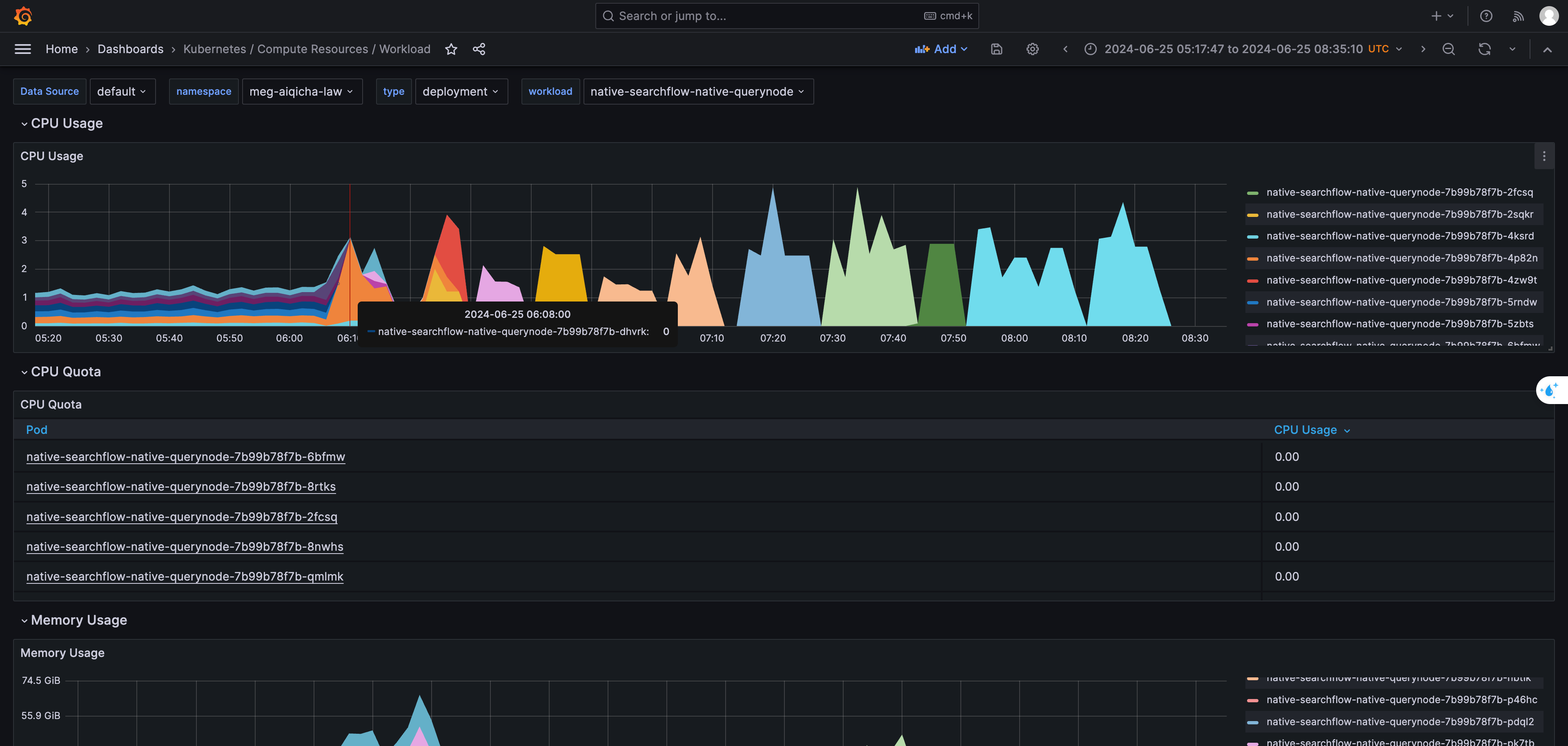Open the workload native-searchflow-native-querynode dropdown
This screenshot has width=1568, height=746.
coord(697,92)
